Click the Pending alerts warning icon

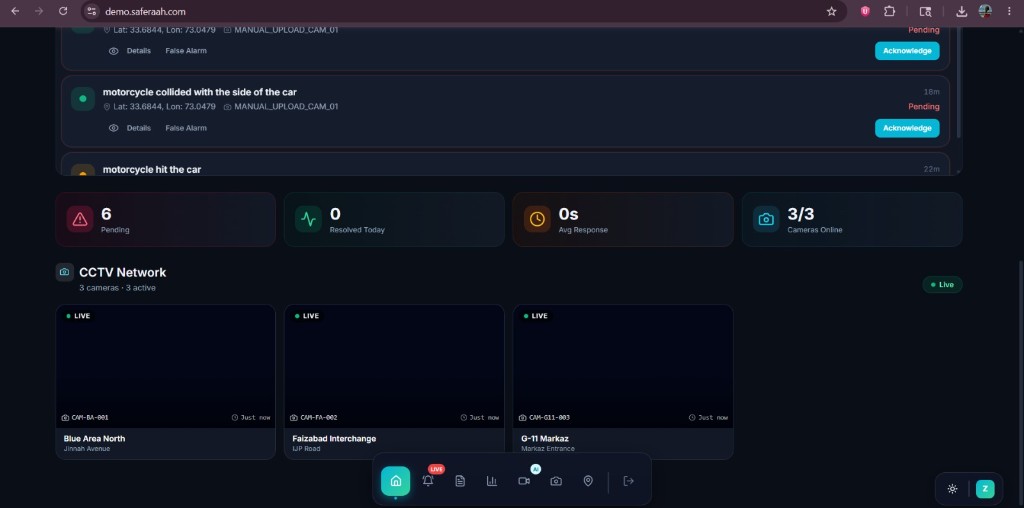pyautogui.click(x=80, y=219)
